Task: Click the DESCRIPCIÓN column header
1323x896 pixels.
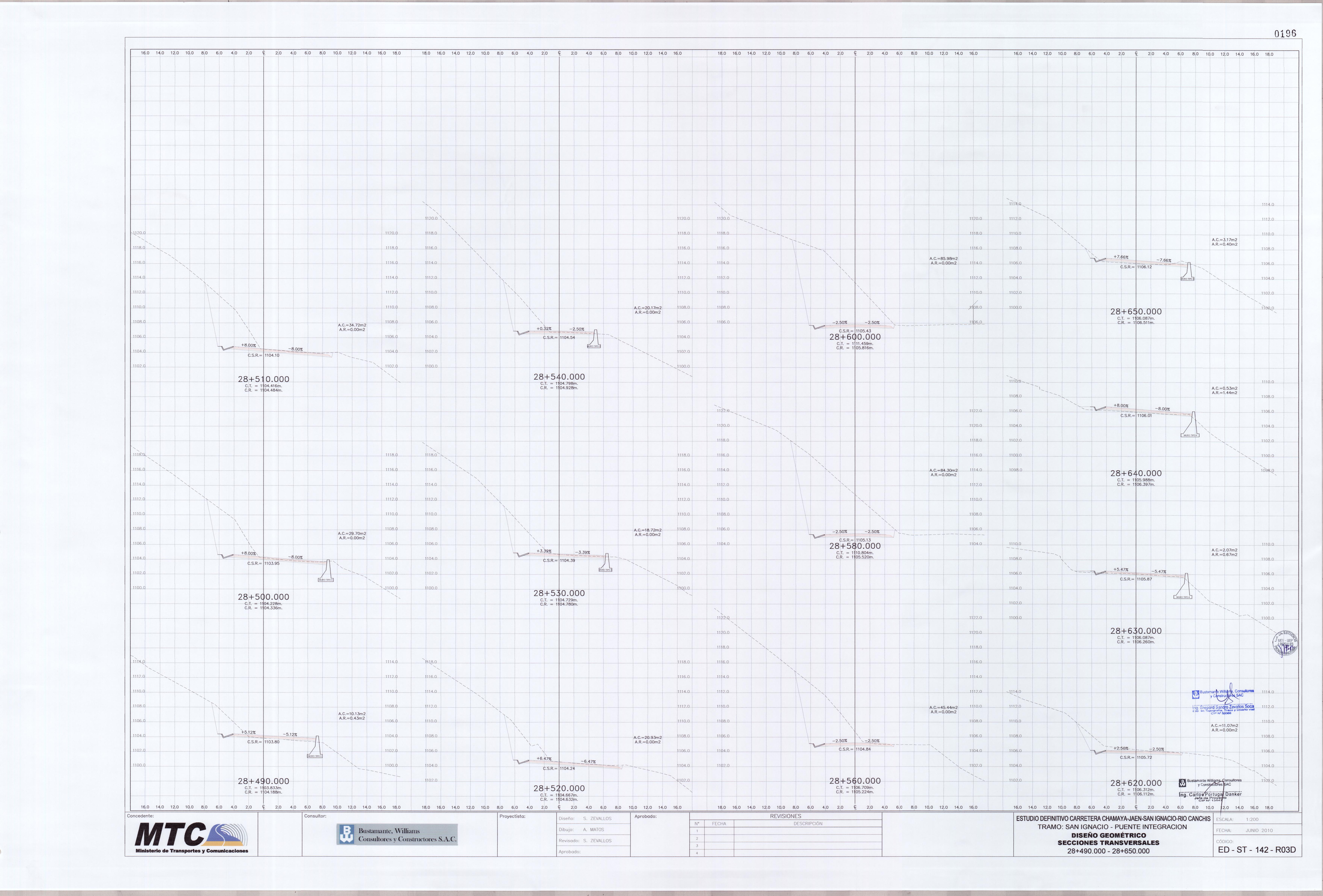Action: pyautogui.click(x=808, y=824)
